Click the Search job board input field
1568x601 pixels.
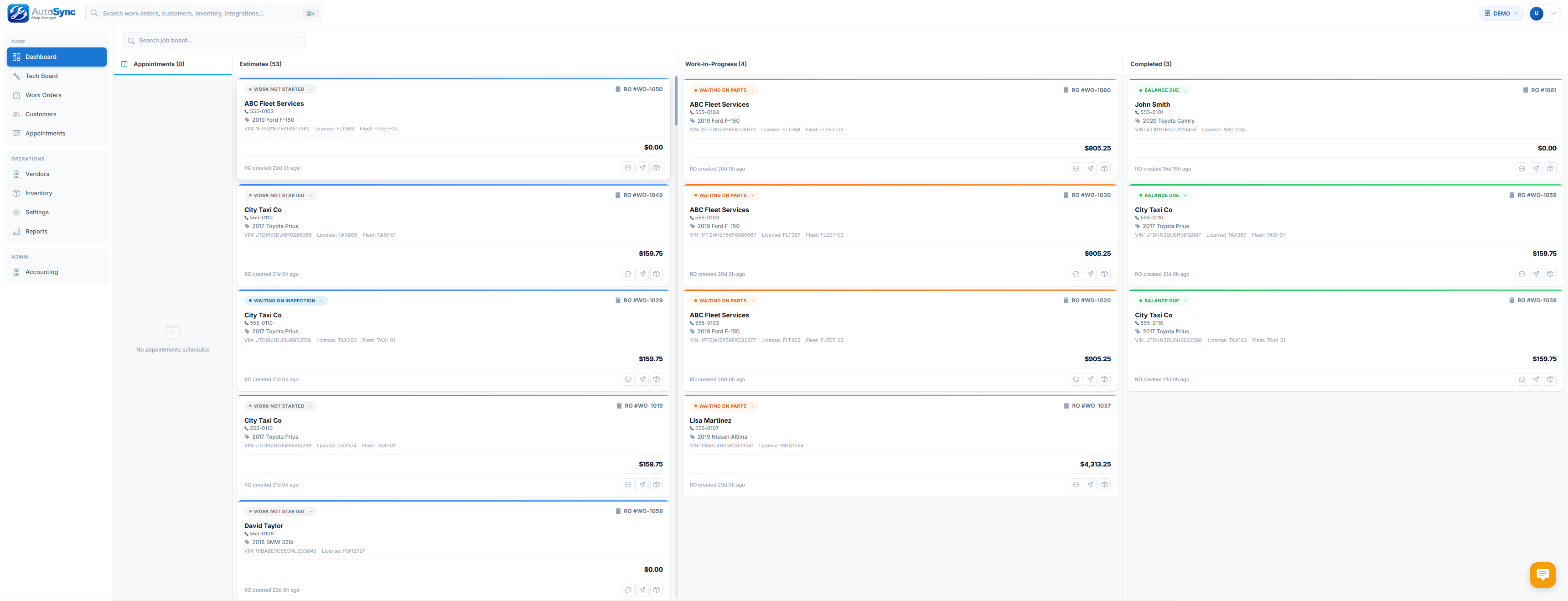pos(213,40)
